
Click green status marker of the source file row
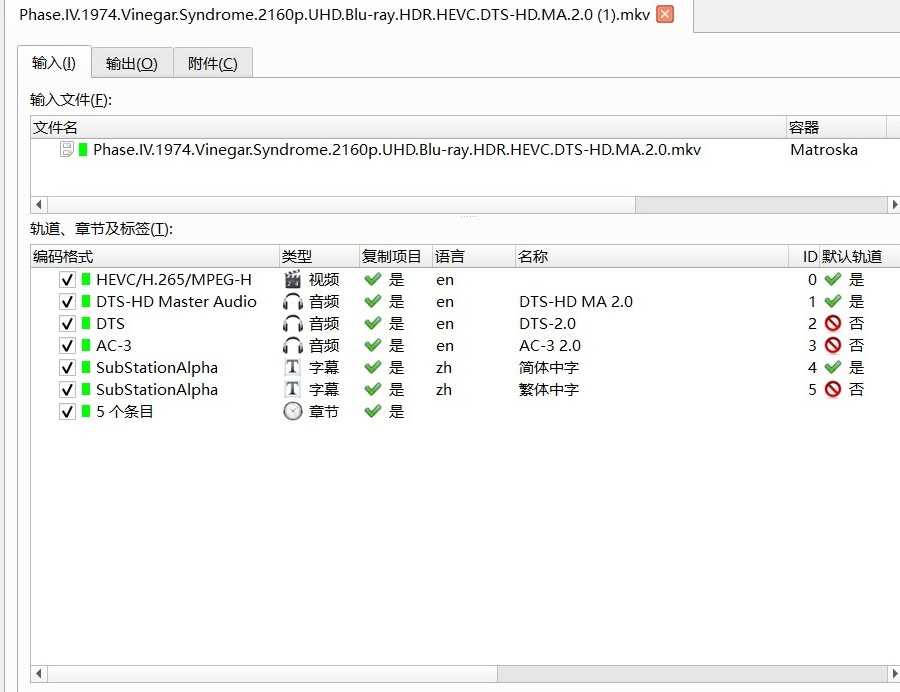click(83, 150)
